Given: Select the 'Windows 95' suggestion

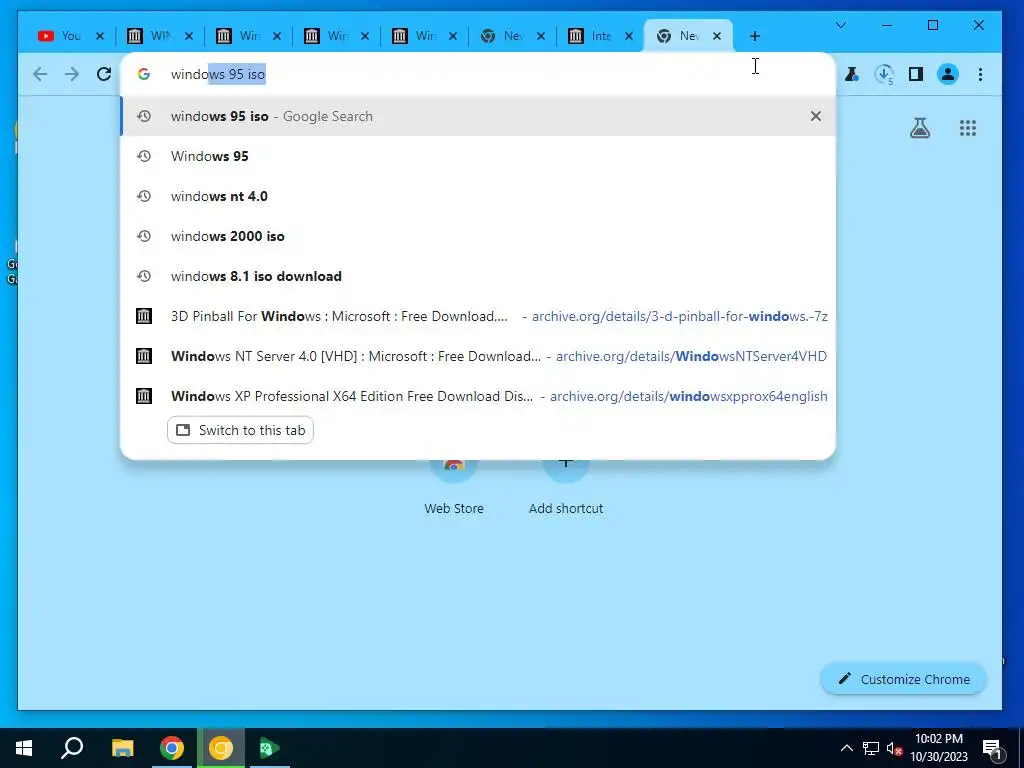Looking at the screenshot, I should click(x=478, y=156).
